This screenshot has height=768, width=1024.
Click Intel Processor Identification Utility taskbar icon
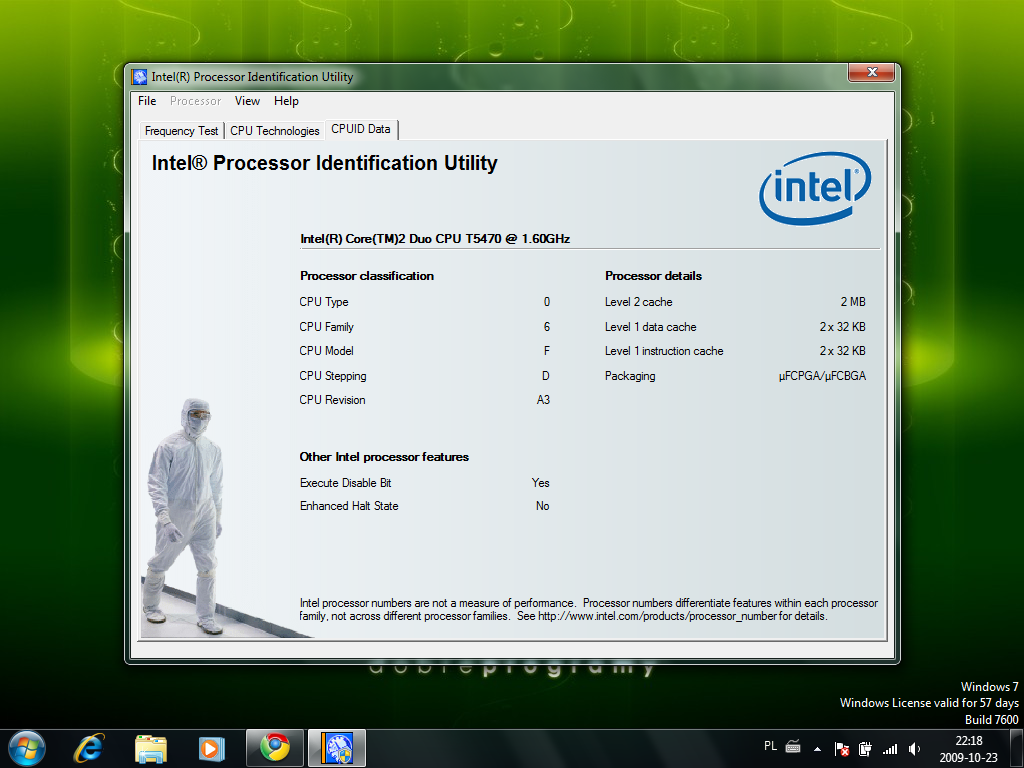pyautogui.click(x=337, y=747)
